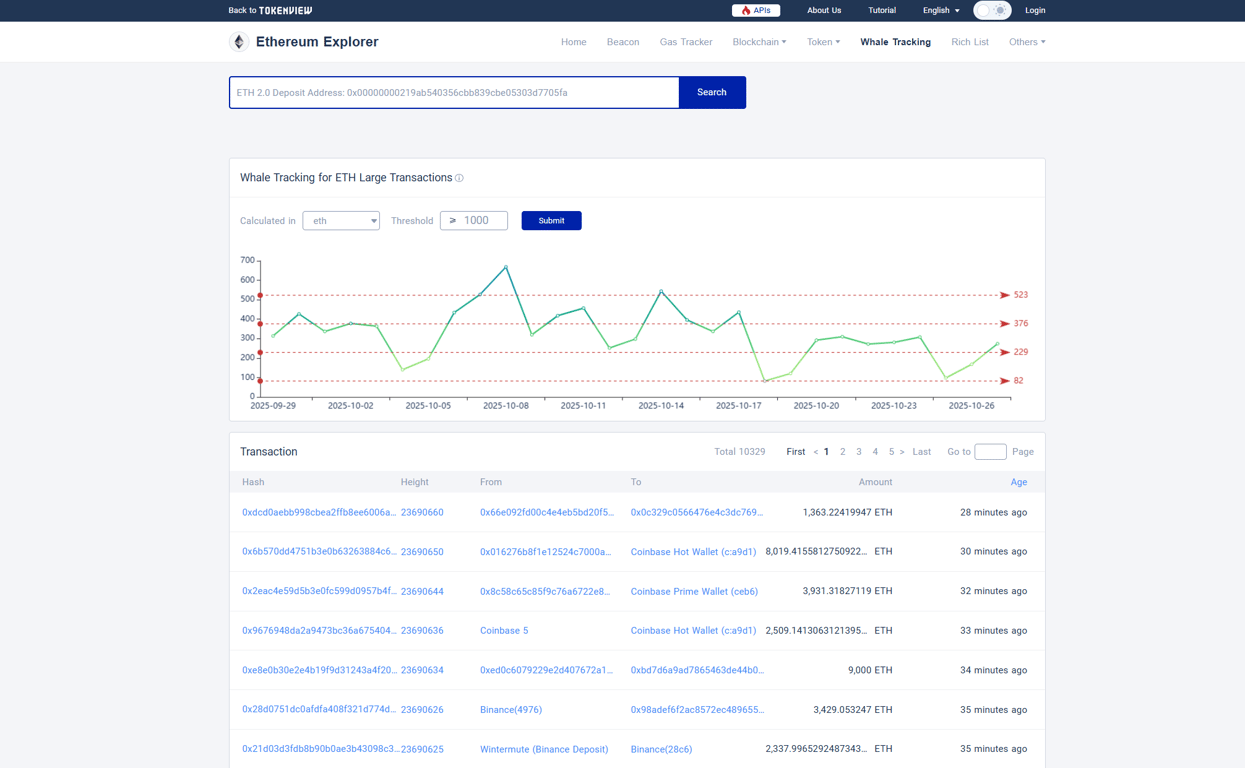The height and width of the screenshot is (768, 1245).
Task: Click the Ethereum Explorer logo icon
Action: click(x=238, y=42)
